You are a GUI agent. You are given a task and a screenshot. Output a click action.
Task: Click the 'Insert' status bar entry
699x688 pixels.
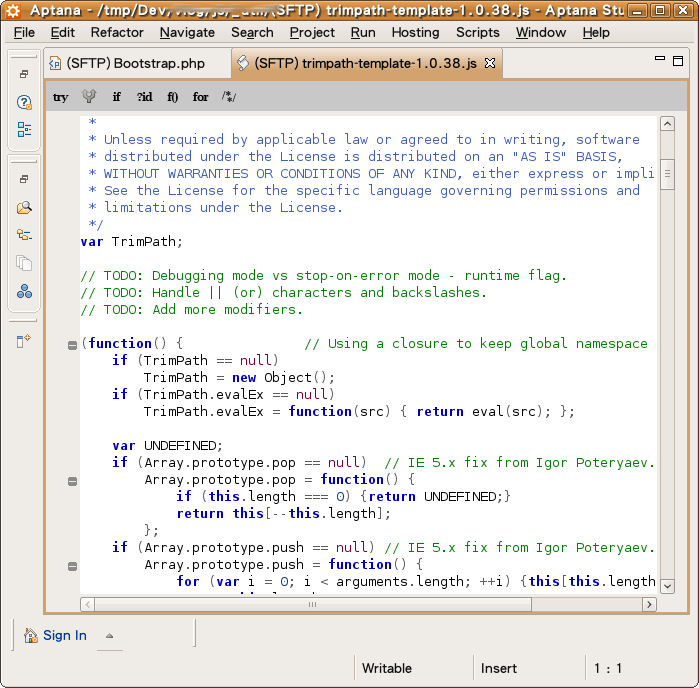[499, 668]
